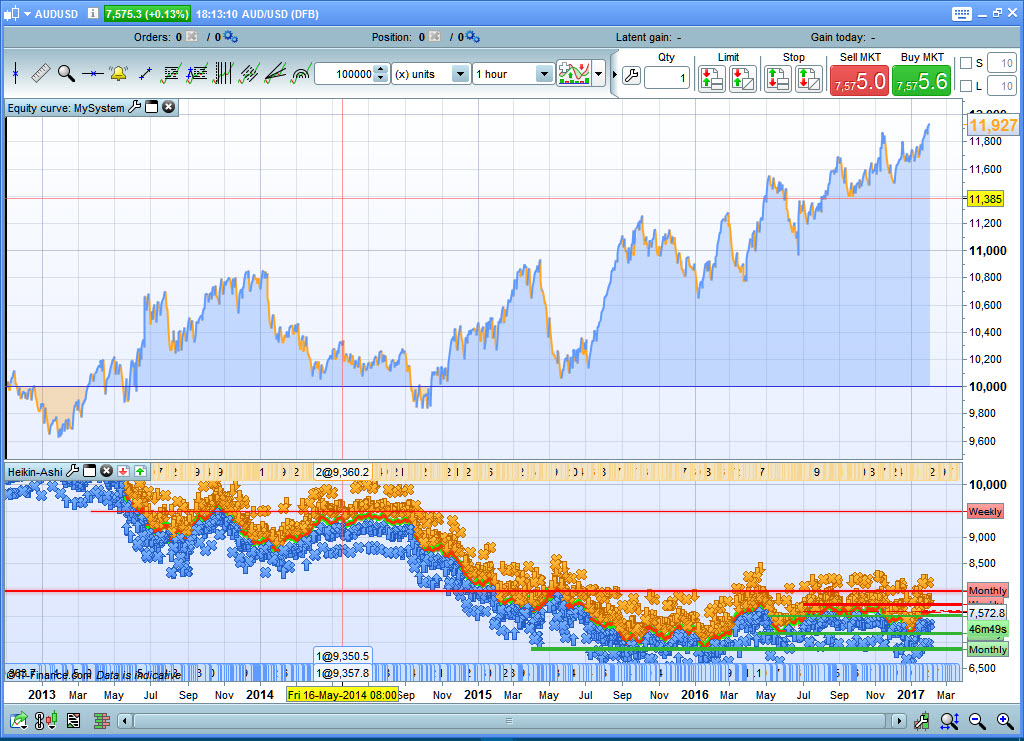Image resolution: width=1024 pixels, height=741 pixels.
Task: Select the rainbow arc drawing tool
Action: (x=300, y=73)
